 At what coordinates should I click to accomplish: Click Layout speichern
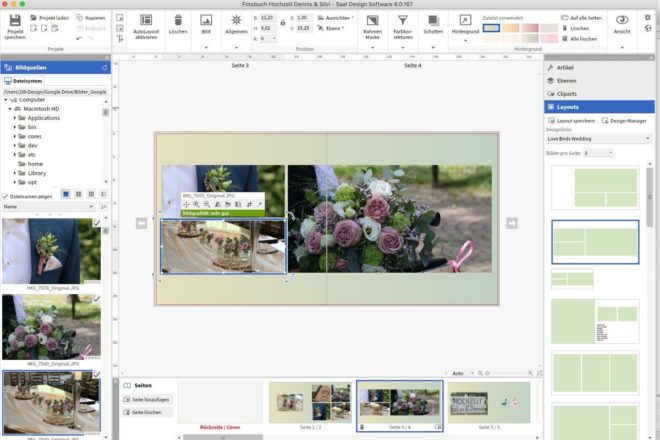[x=572, y=121]
